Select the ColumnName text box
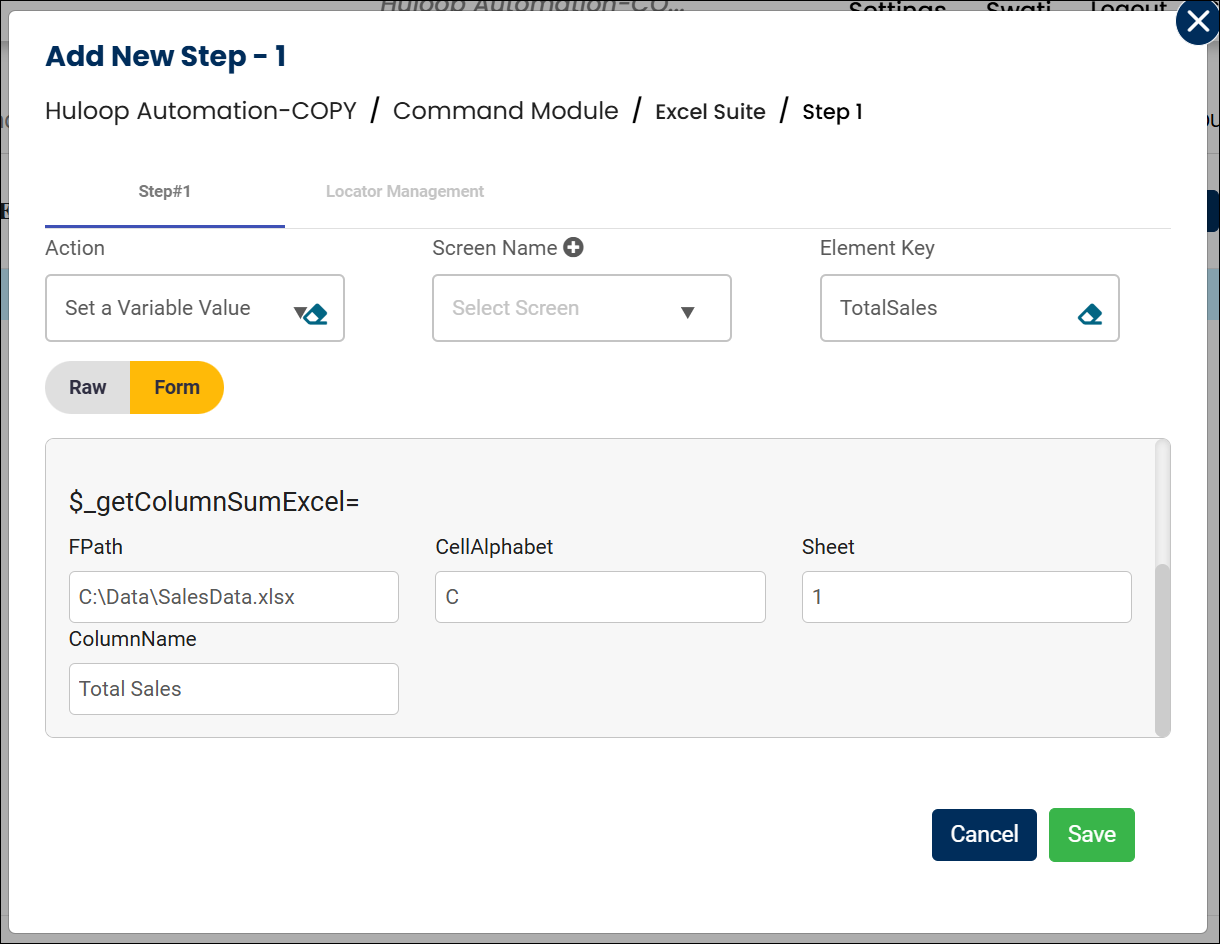The width and height of the screenshot is (1220, 944). pyautogui.click(x=233, y=689)
